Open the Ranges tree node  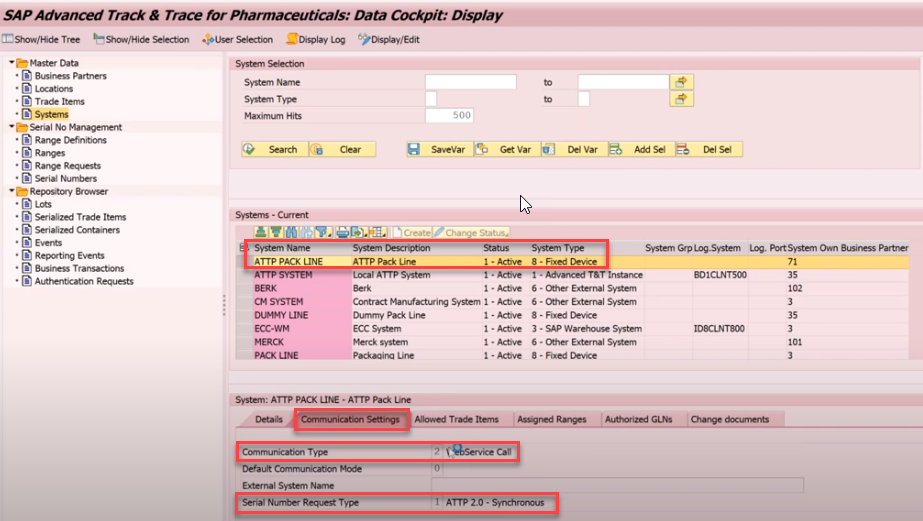(49, 152)
